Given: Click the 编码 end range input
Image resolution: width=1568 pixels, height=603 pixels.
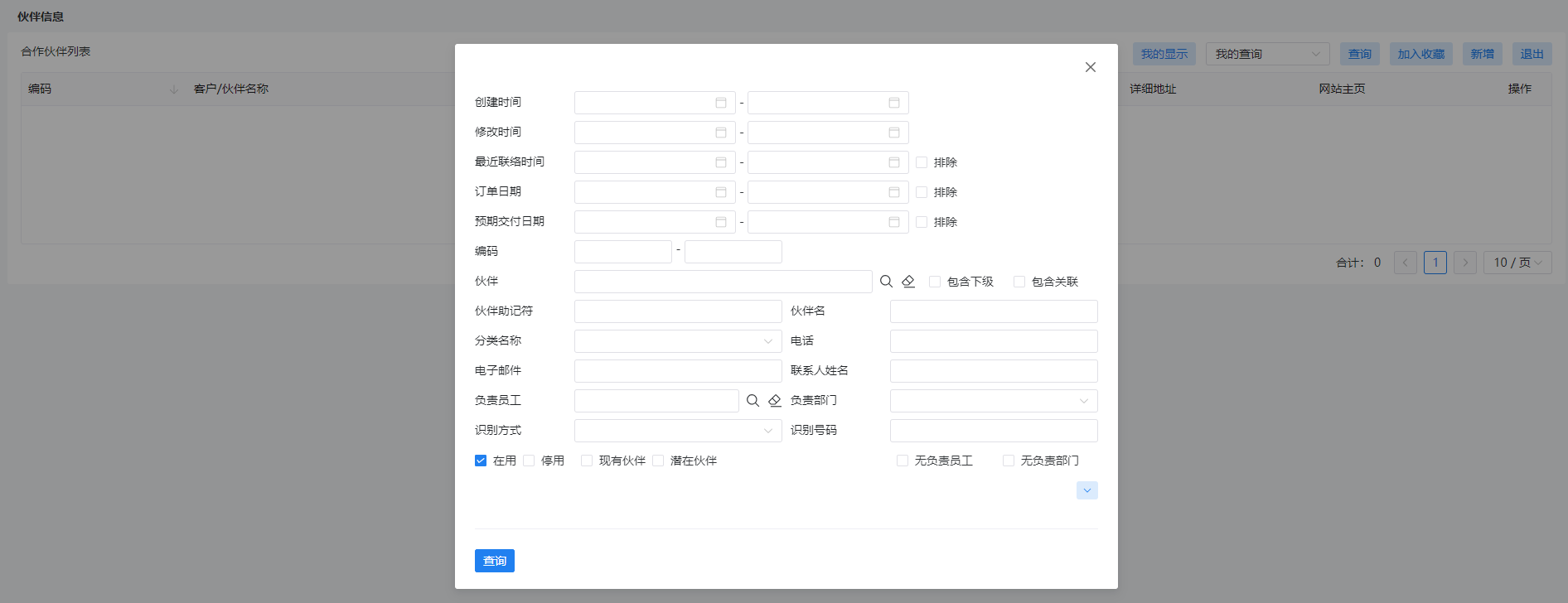Looking at the screenshot, I should tap(733, 252).
